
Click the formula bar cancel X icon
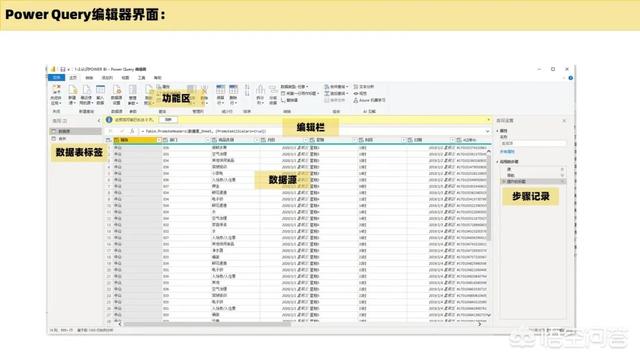tap(111, 131)
